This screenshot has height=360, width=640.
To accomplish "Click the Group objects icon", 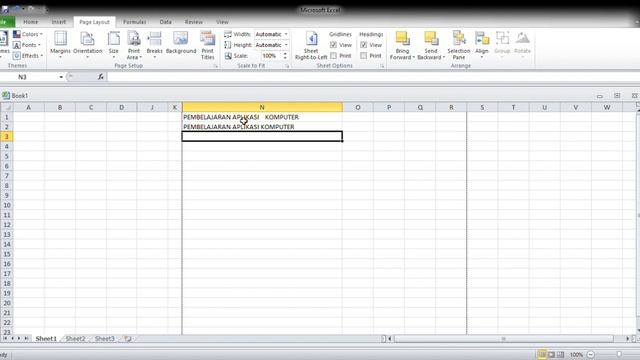I will pyautogui.click(x=502, y=39).
